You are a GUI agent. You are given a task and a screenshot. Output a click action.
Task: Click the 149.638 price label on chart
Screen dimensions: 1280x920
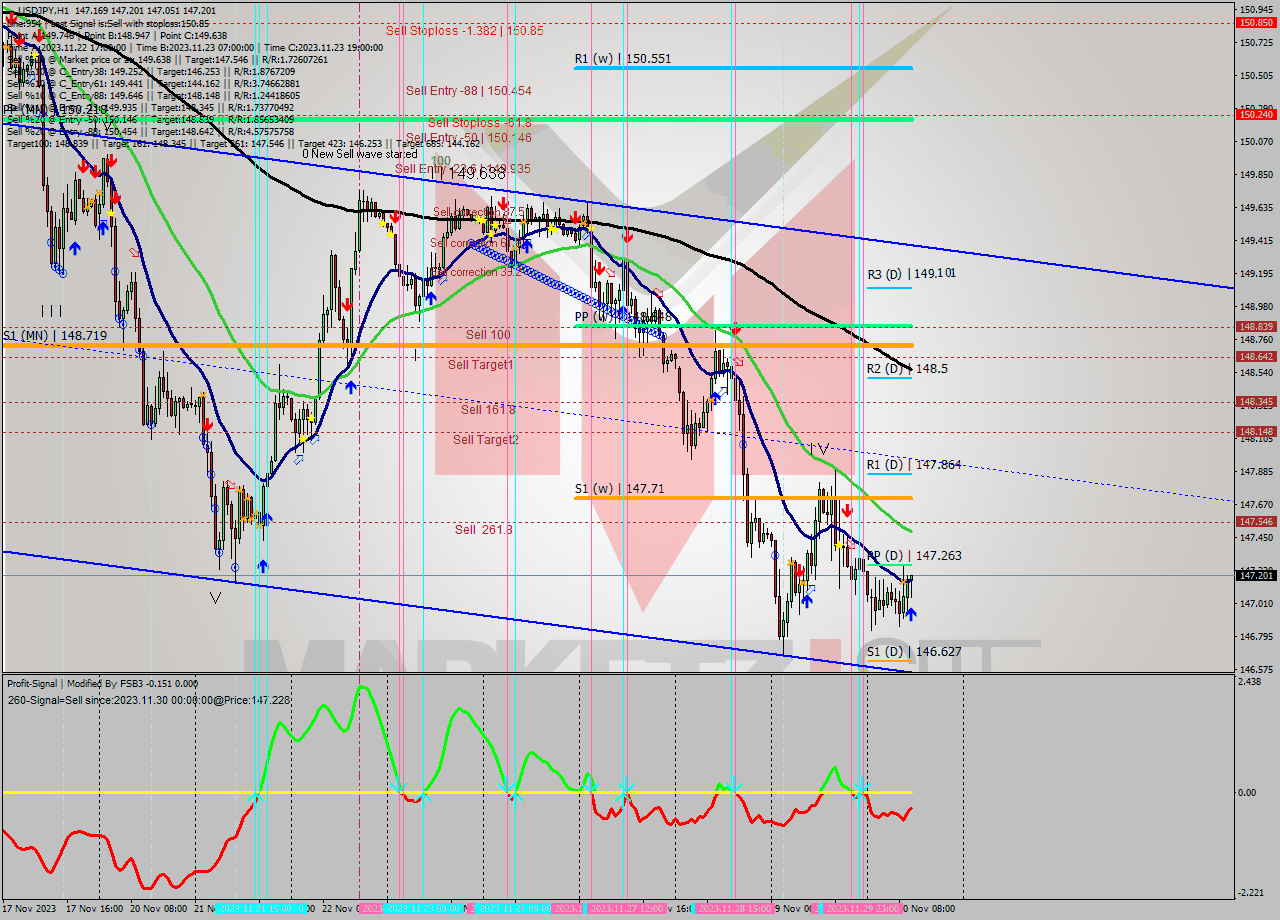coord(475,174)
